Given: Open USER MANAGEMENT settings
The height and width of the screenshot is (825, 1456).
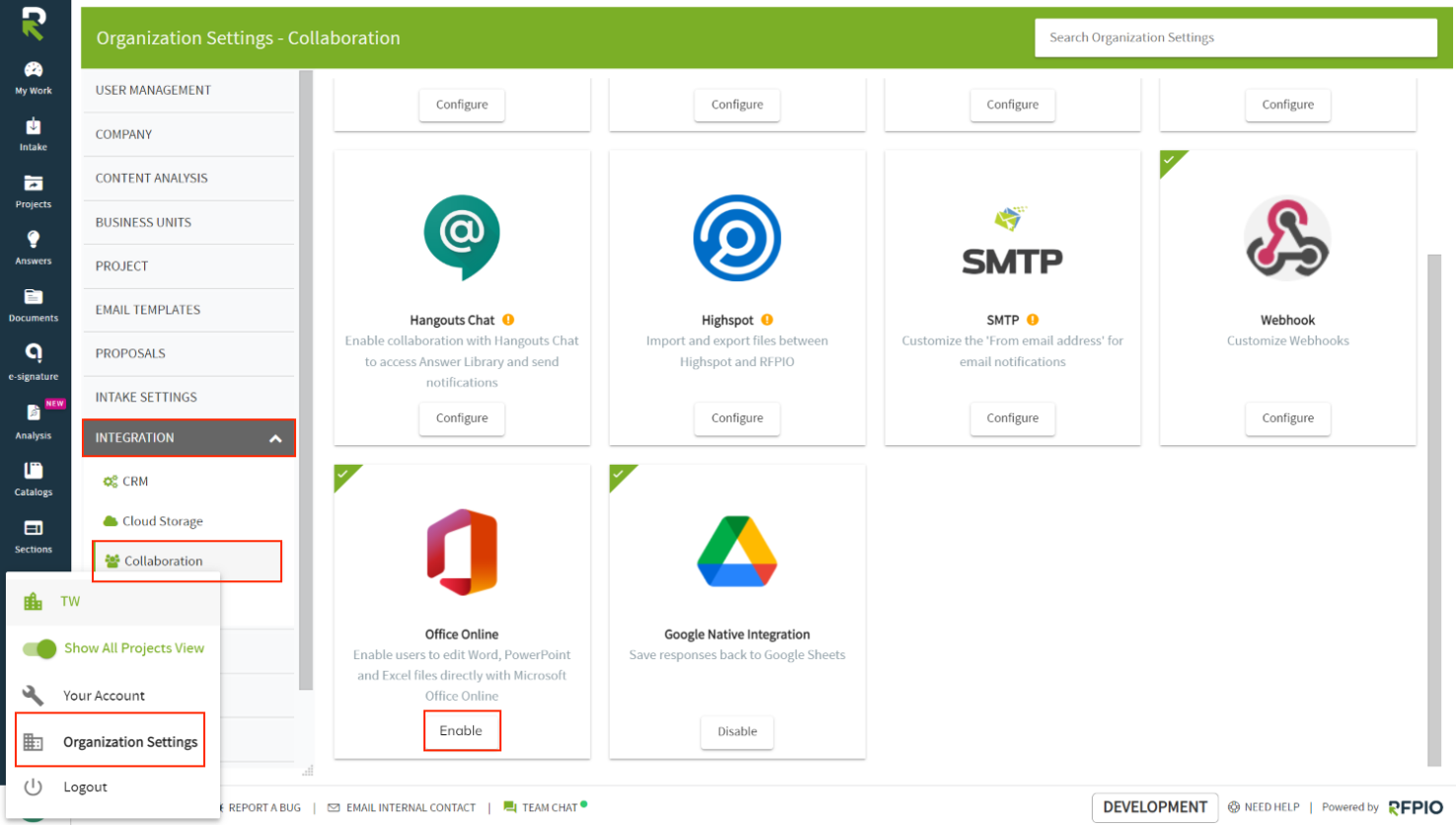Looking at the screenshot, I should [x=189, y=90].
